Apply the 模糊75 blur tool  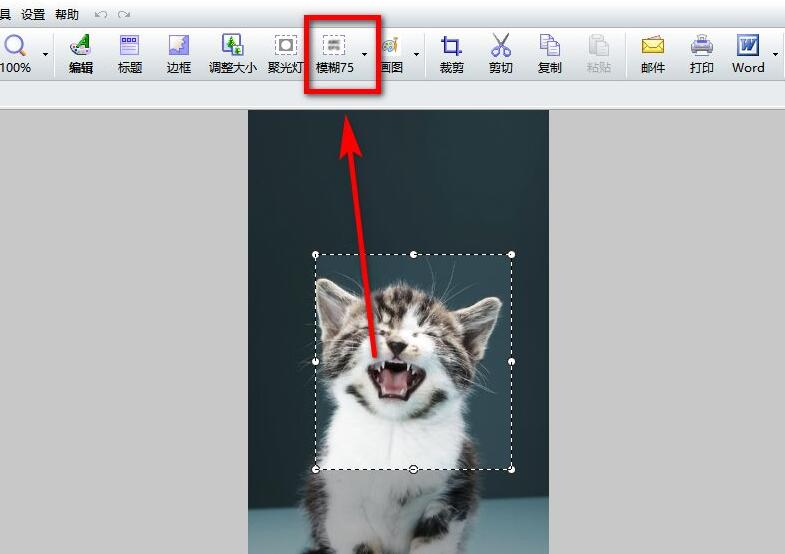click(x=334, y=53)
